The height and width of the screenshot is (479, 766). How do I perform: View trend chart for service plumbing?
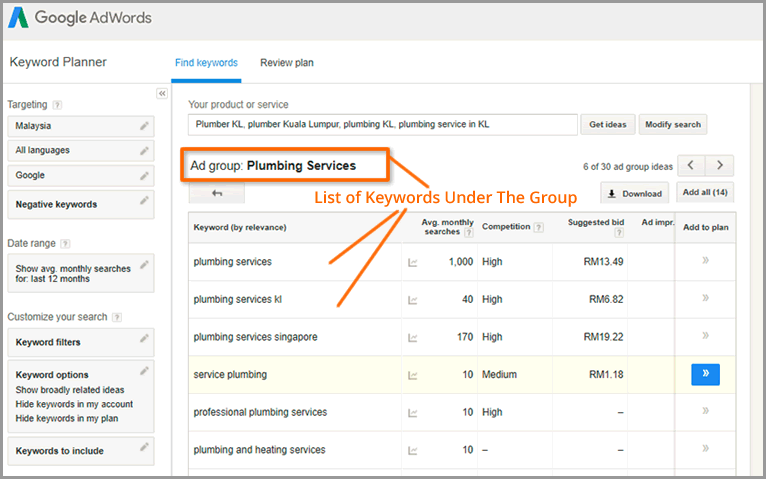[413, 375]
